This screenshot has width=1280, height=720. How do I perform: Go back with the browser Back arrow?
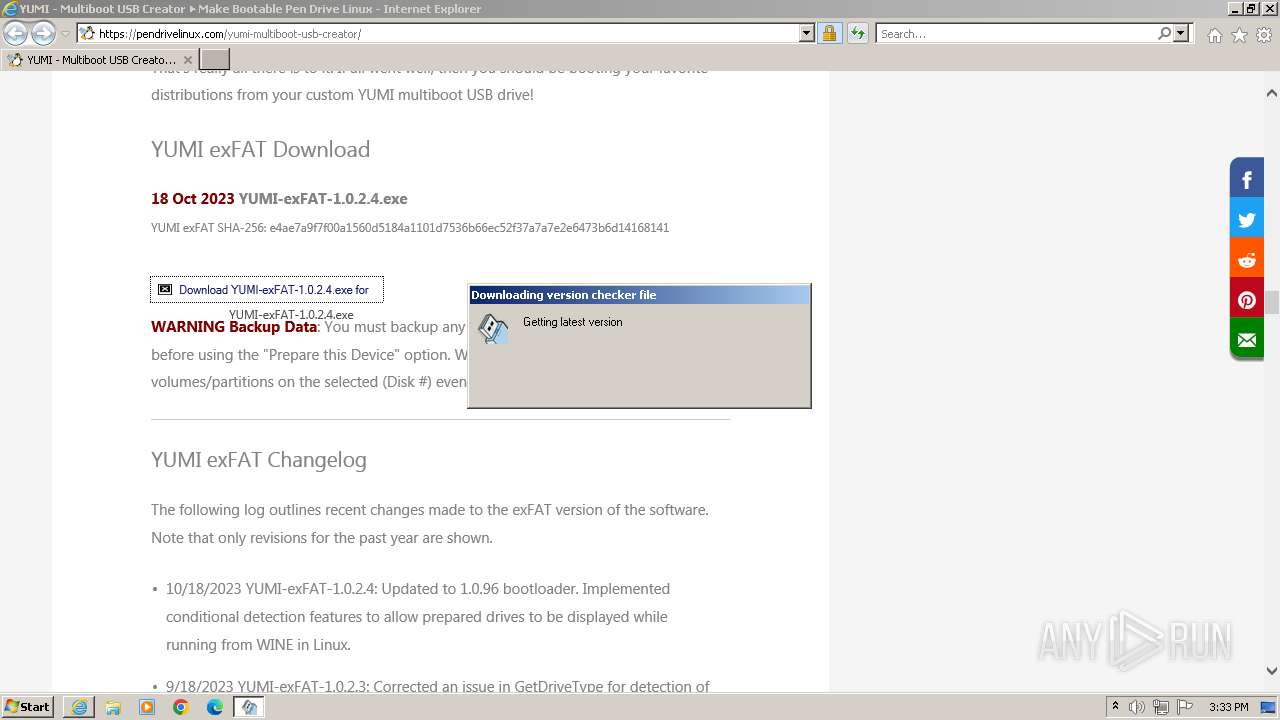(15, 34)
